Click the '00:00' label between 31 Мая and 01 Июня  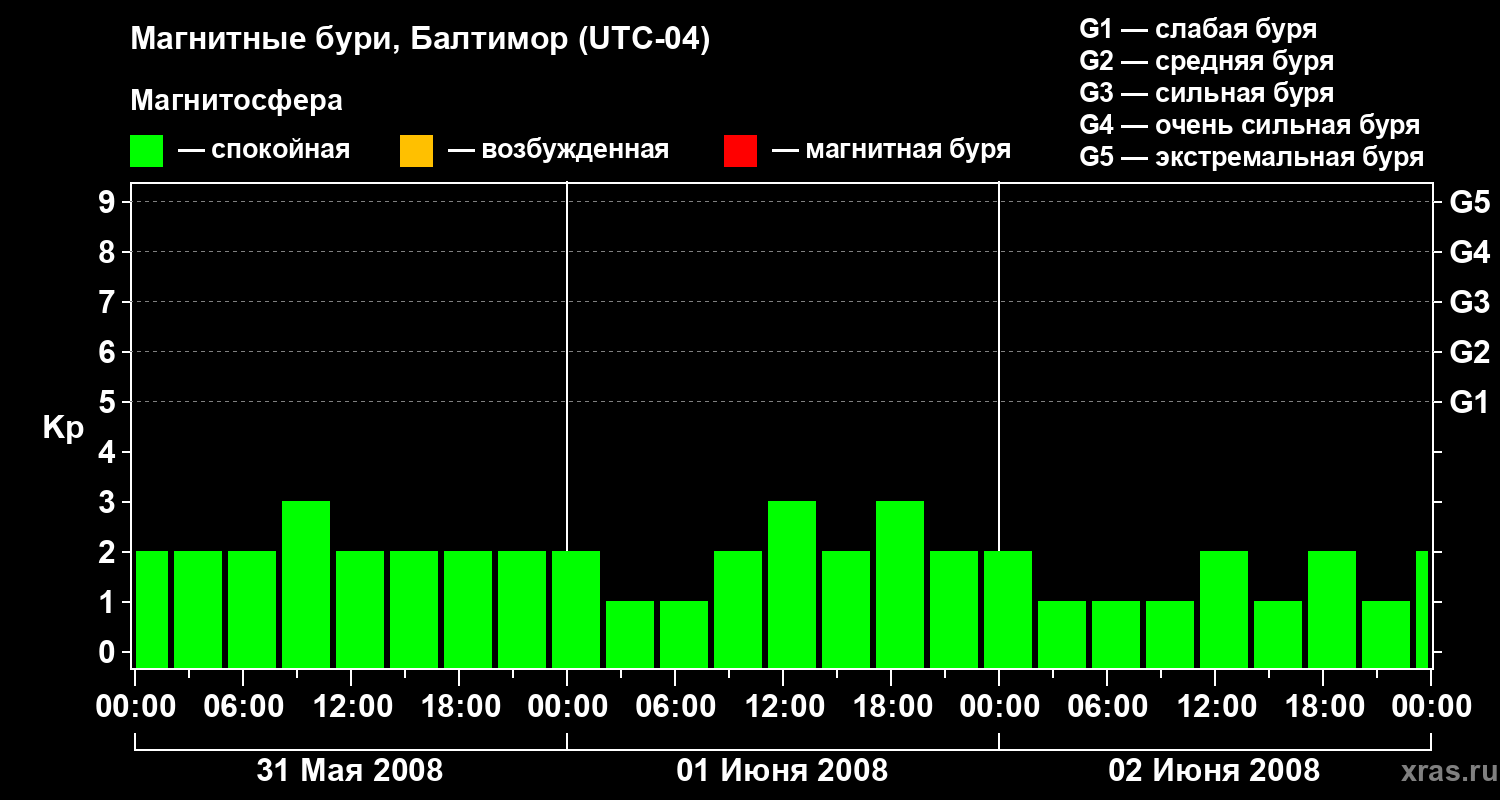pos(567,707)
